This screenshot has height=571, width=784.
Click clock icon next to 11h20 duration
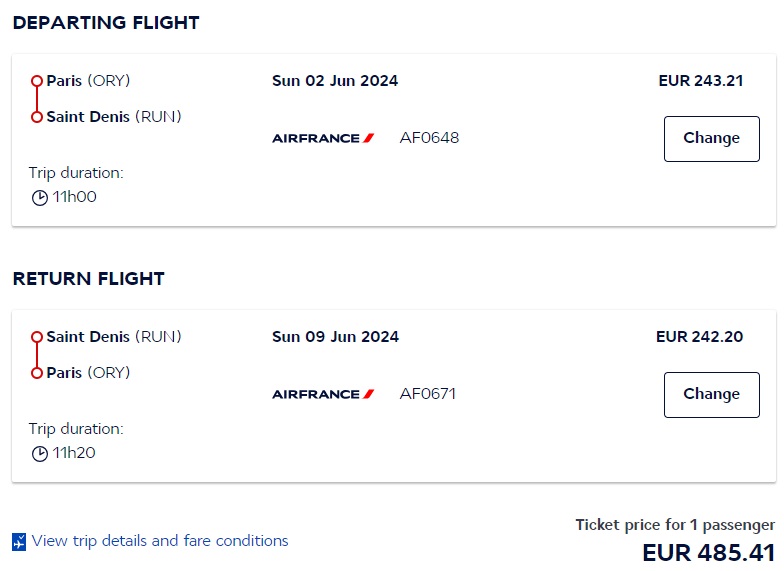tap(40, 454)
